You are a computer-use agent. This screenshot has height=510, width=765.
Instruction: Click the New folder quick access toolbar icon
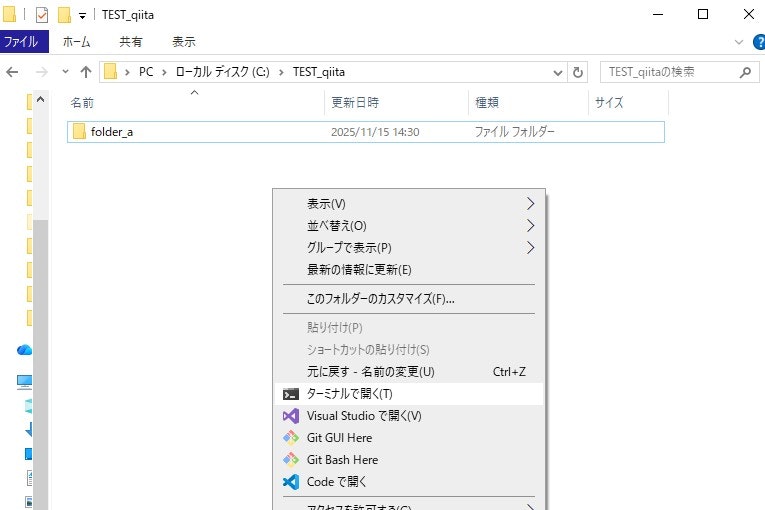tap(64, 15)
